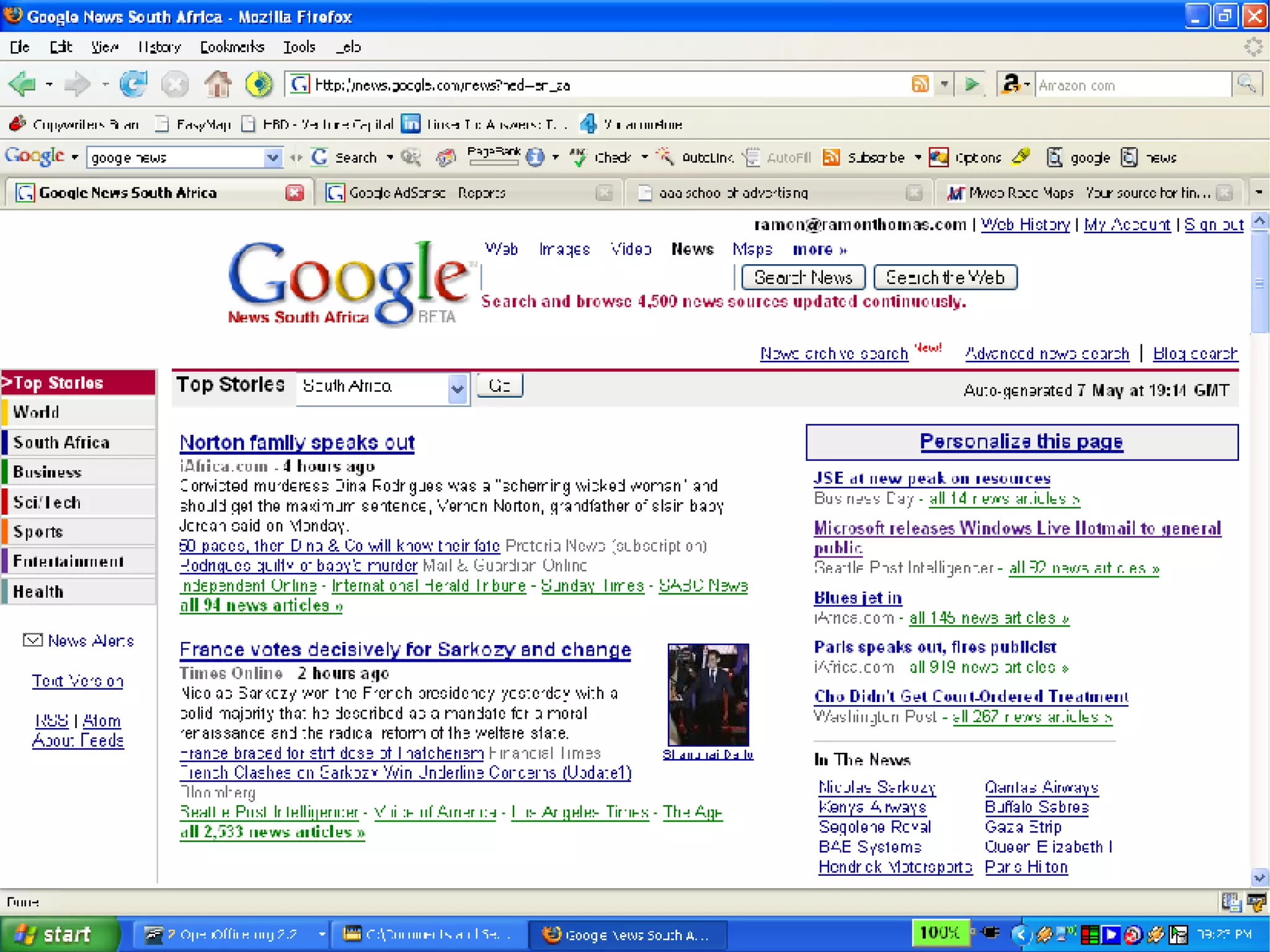The image size is (1270, 952).
Task: Open PageRank info icon in Google toolbar
Action: pos(535,158)
